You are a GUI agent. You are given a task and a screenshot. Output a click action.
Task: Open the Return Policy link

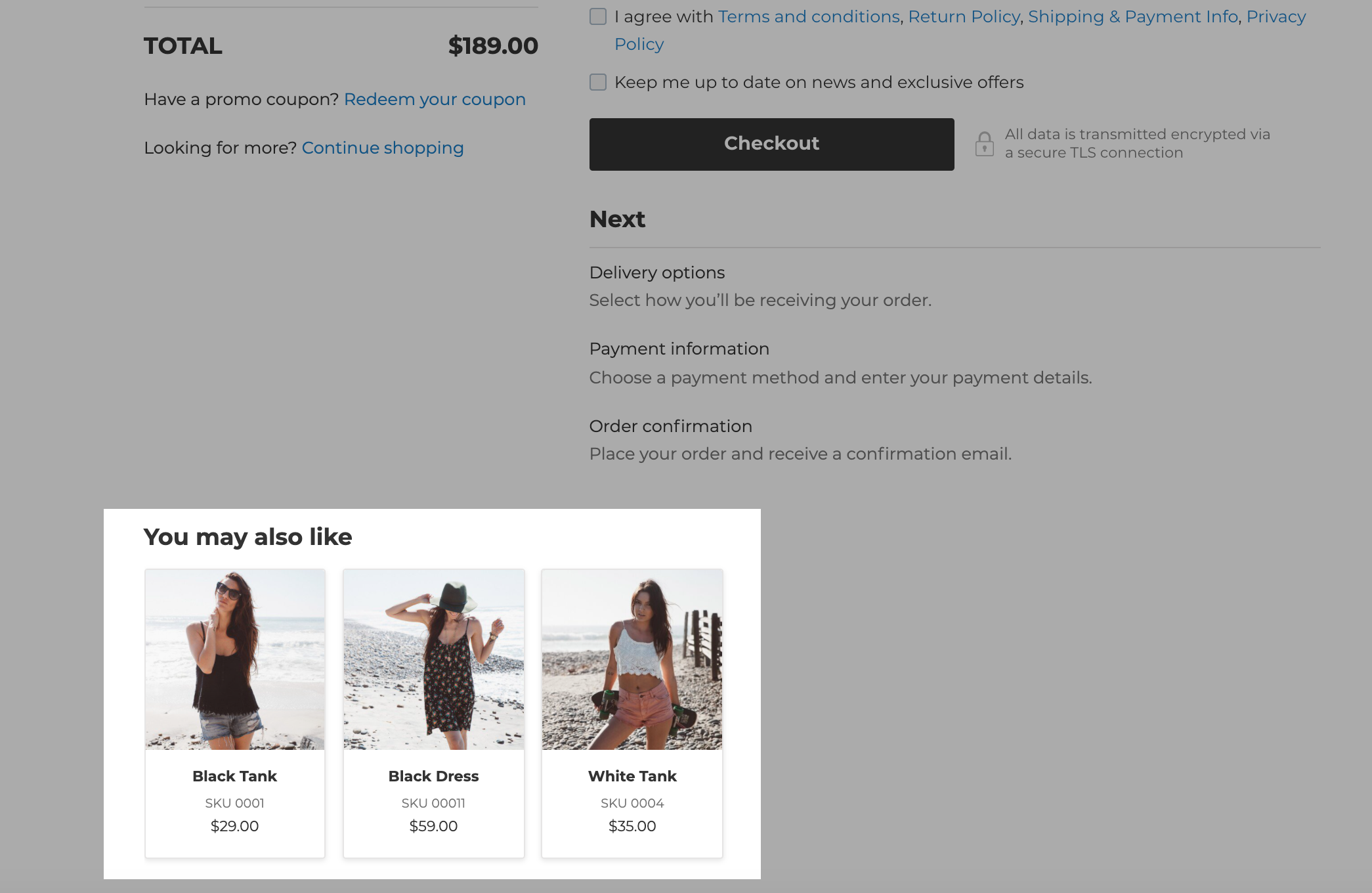click(963, 16)
